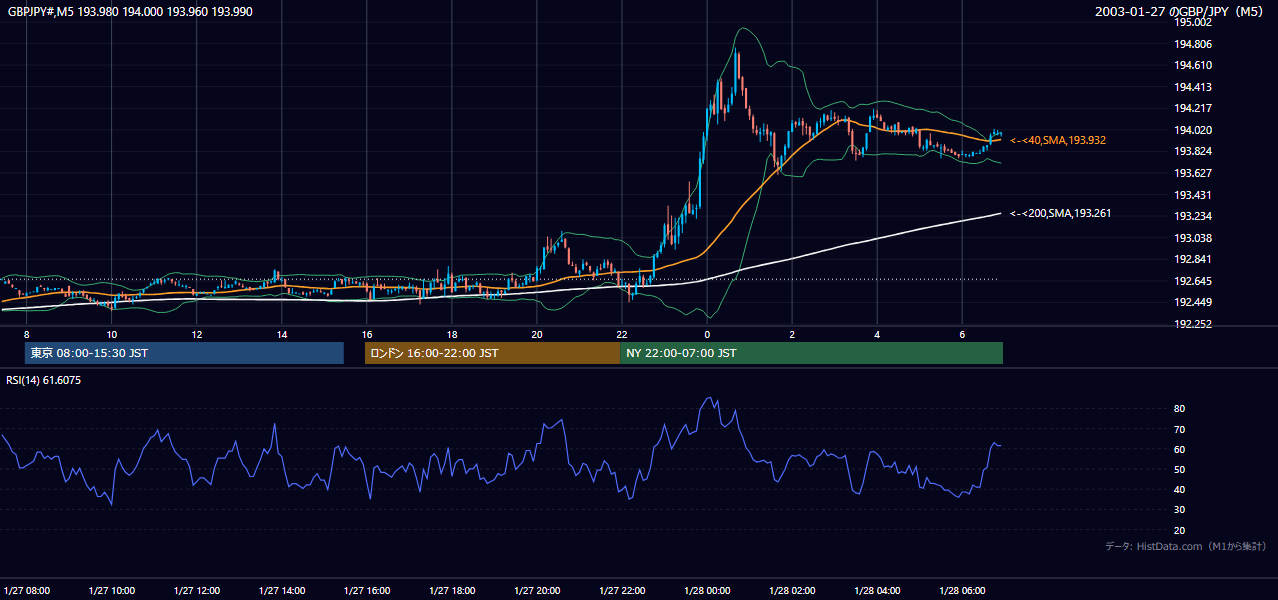1278x600 pixels.
Task: Click price axis value 192.449
Action: 1193,302
